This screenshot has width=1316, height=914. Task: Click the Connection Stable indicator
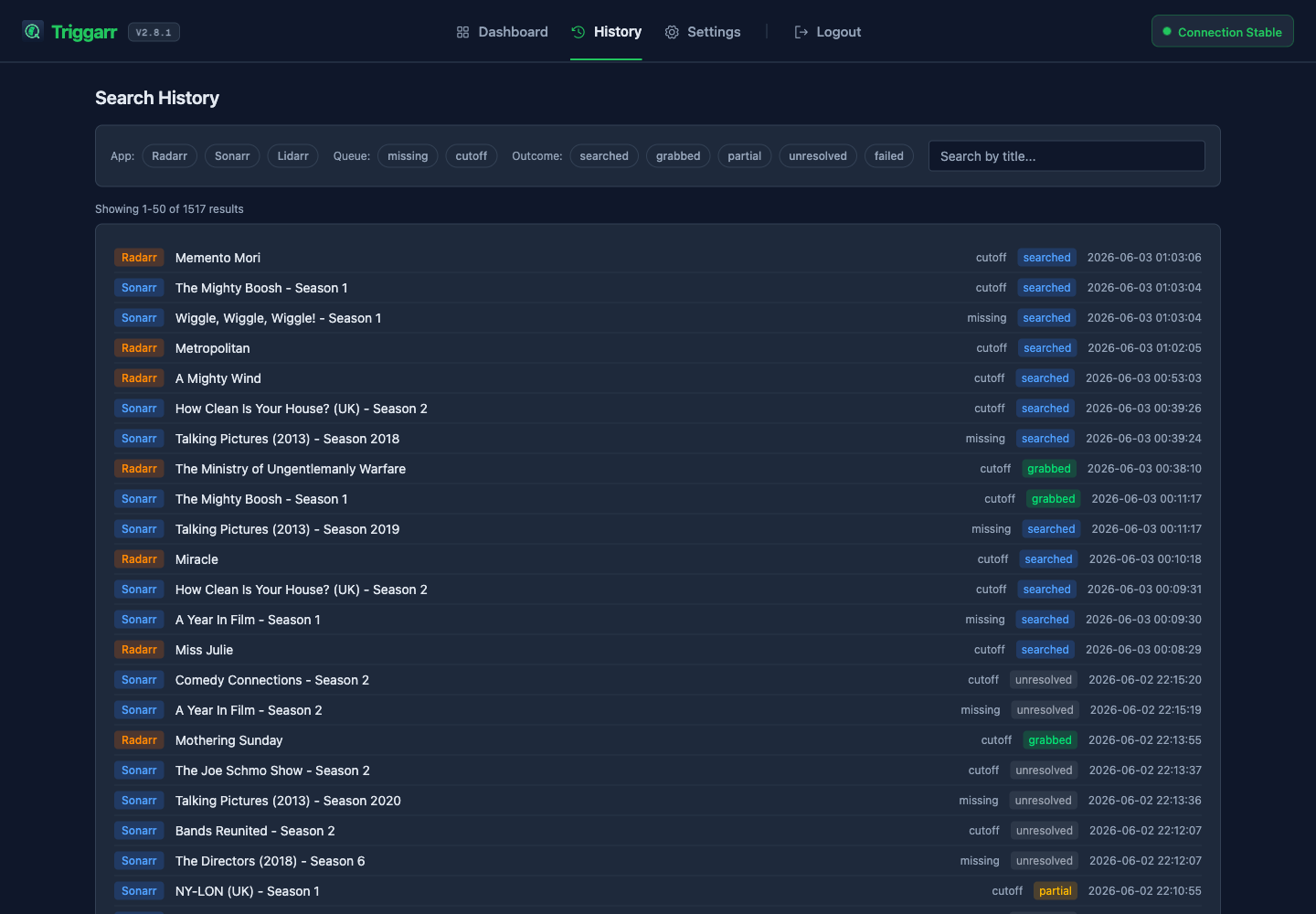coord(1222,31)
